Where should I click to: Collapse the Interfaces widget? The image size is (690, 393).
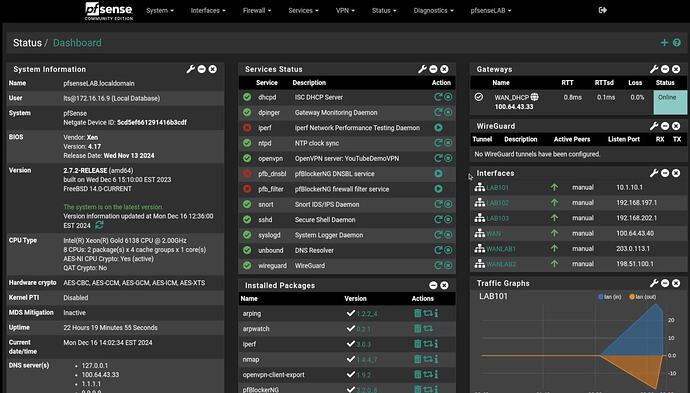[665, 173]
